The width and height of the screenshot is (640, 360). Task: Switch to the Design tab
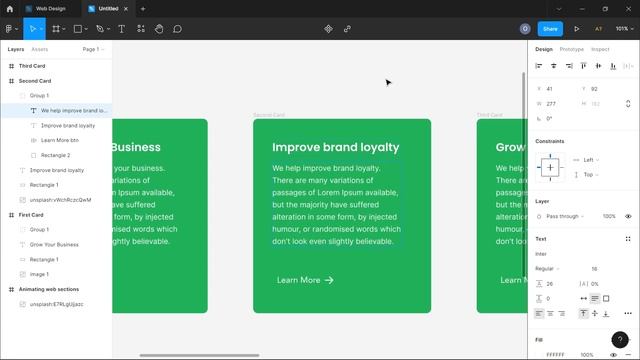click(544, 49)
